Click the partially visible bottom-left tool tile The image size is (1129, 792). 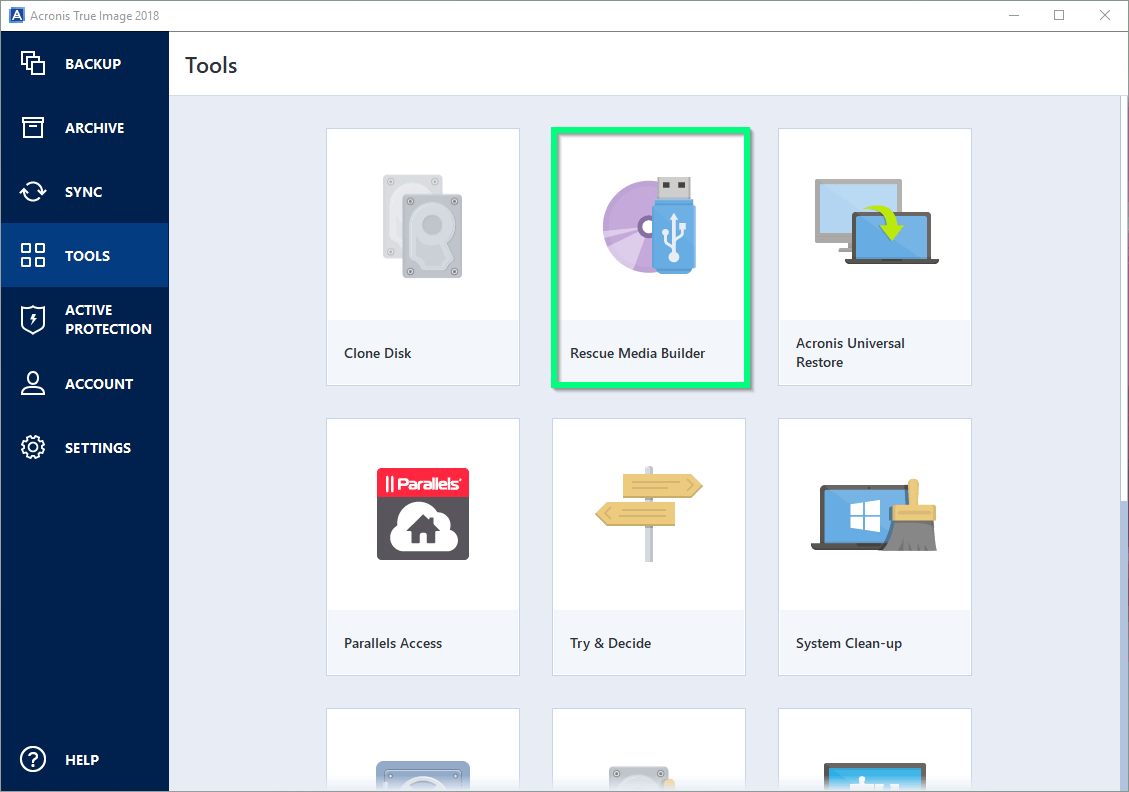[422, 750]
